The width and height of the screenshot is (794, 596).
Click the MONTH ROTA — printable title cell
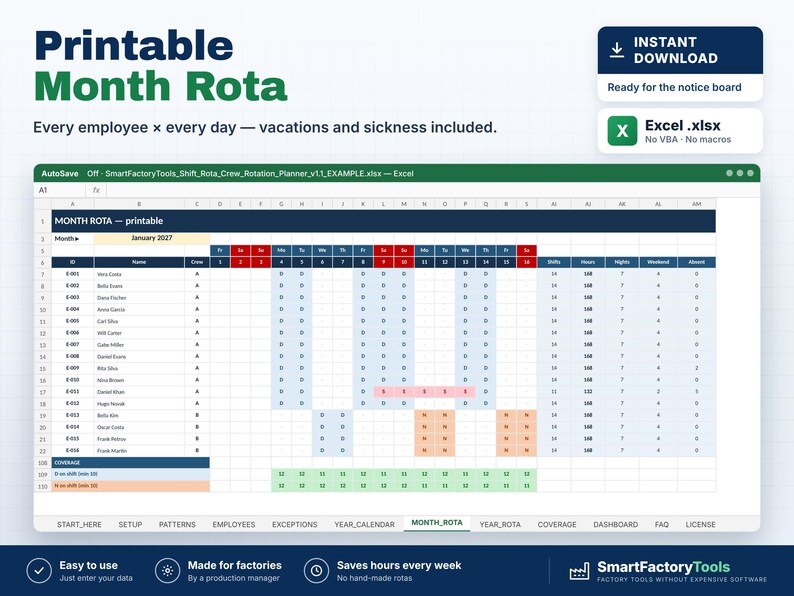(383, 221)
